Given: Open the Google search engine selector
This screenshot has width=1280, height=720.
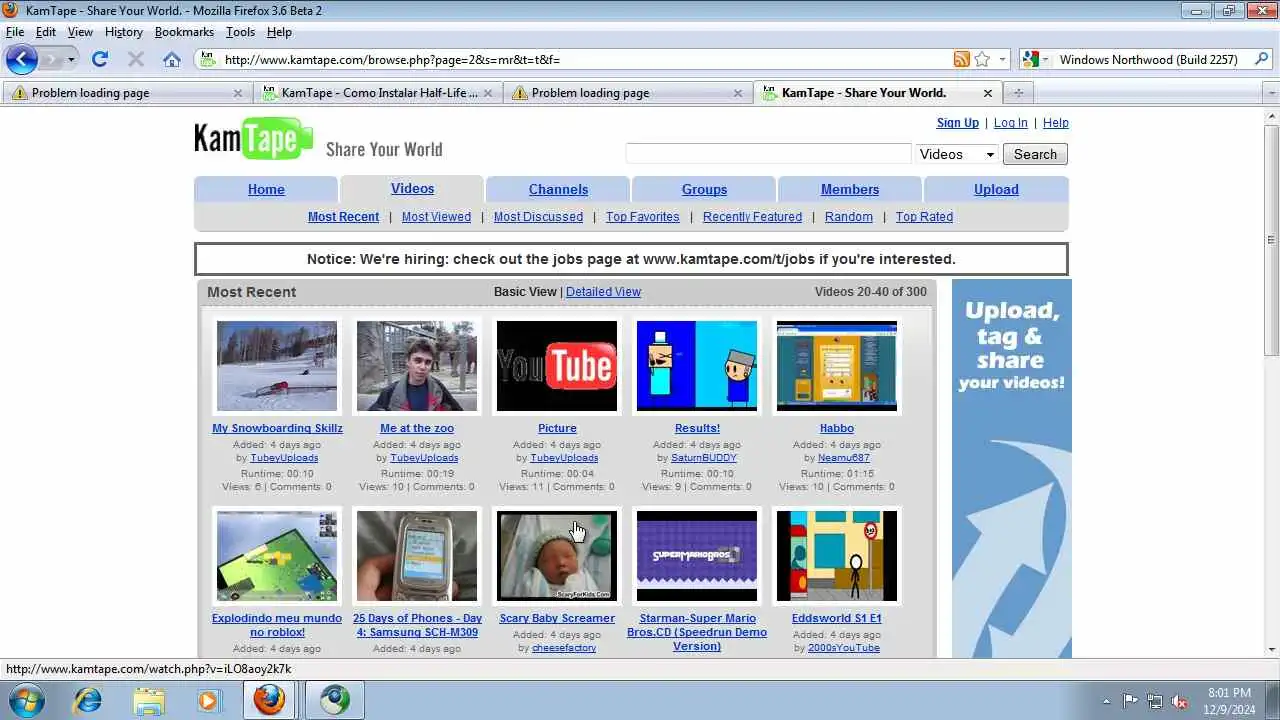Looking at the screenshot, I should click(x=1034, y=60).
